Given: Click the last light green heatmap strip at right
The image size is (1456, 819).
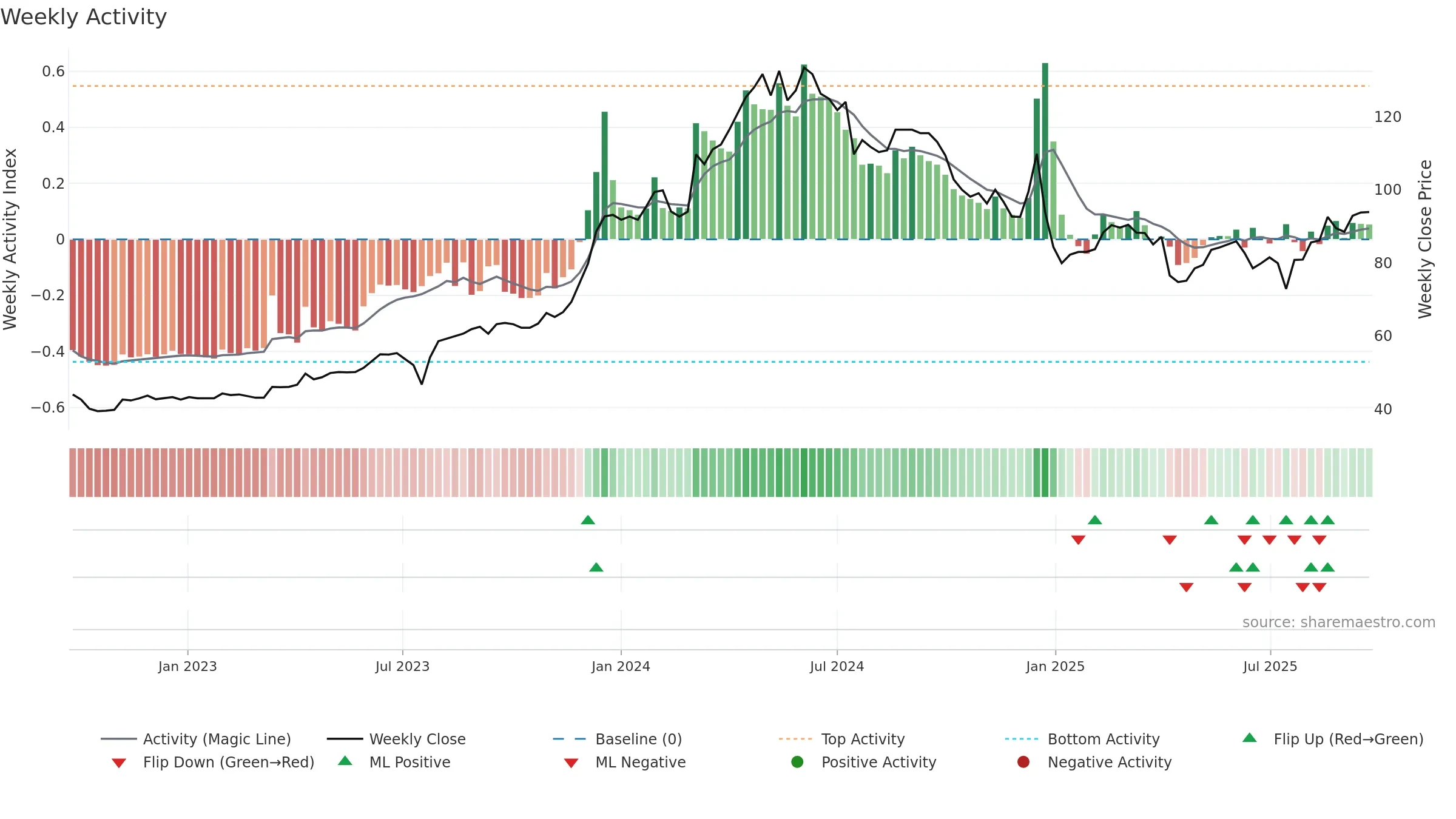Looking at the screenshot, I should (x=1369, y=473).
